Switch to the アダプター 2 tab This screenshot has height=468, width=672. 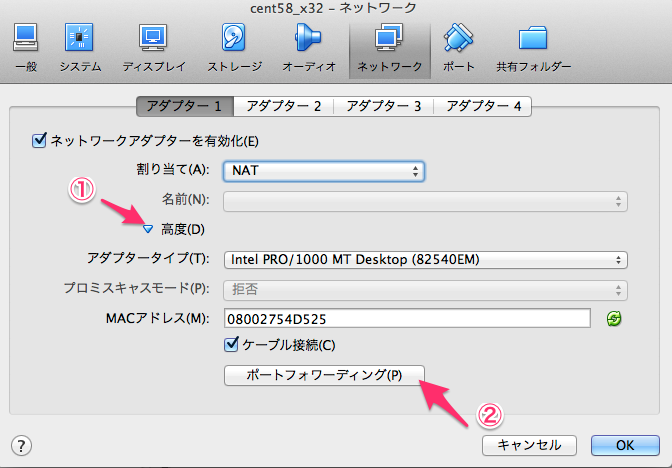(x=284, y=106)
